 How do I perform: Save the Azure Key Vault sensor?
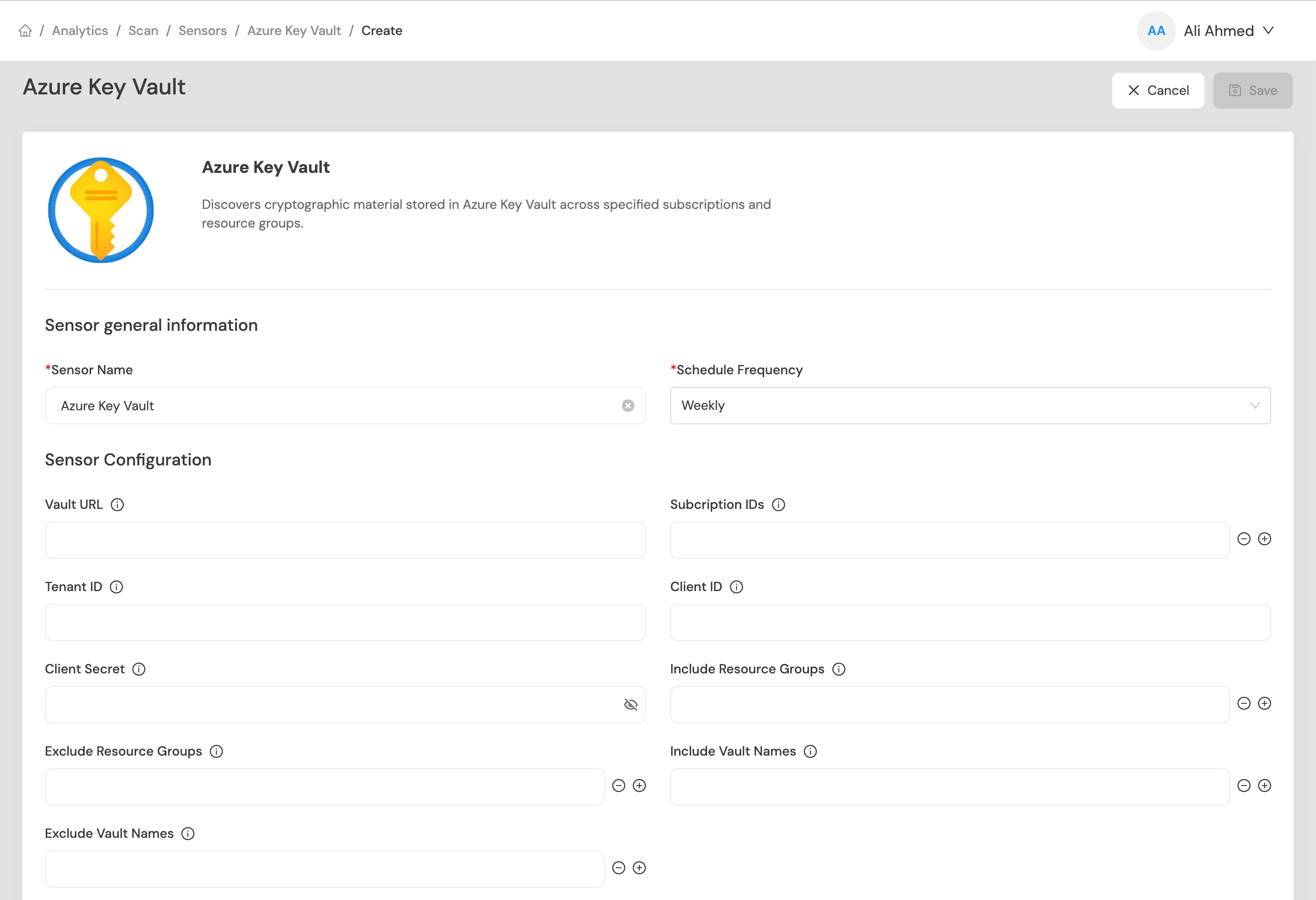(x=1252, y=91)
